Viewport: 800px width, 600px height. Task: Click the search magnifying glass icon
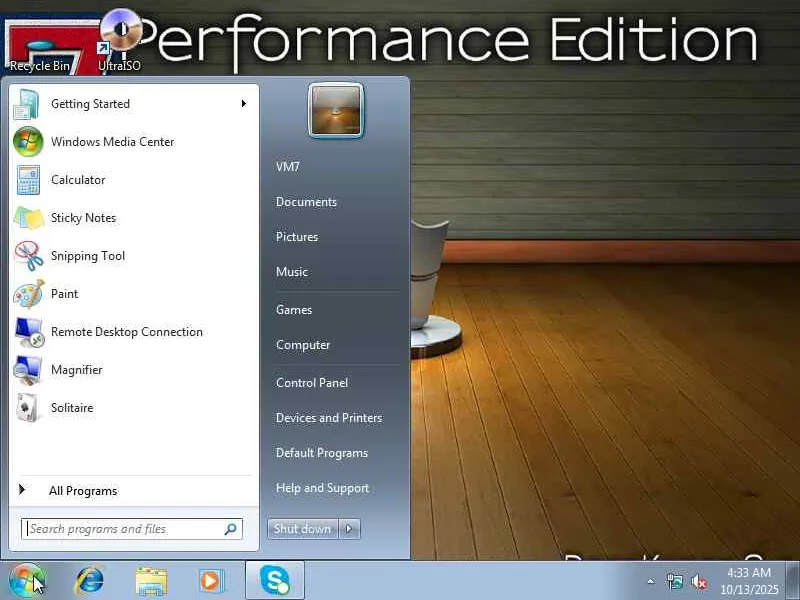pyautogui.click(x=231, y=529)
